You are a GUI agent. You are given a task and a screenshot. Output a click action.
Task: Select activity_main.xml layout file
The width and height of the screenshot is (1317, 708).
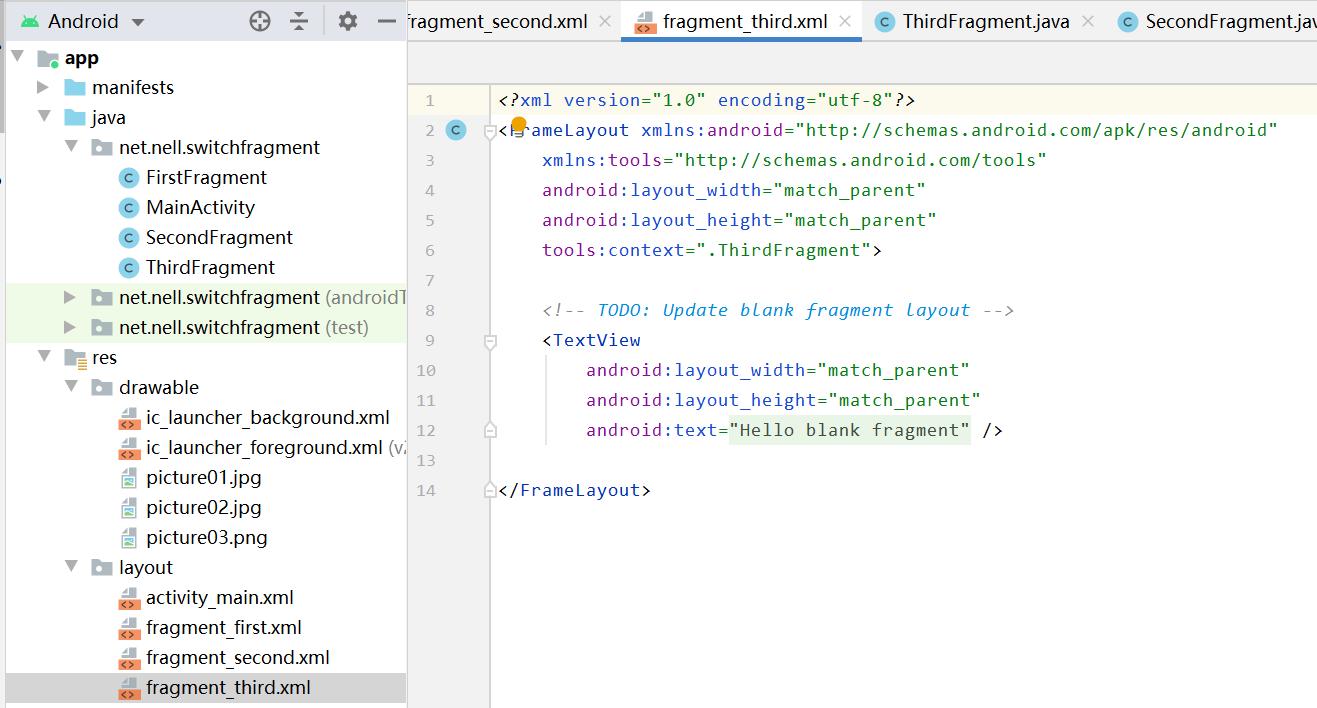click(x=220, y=598)
